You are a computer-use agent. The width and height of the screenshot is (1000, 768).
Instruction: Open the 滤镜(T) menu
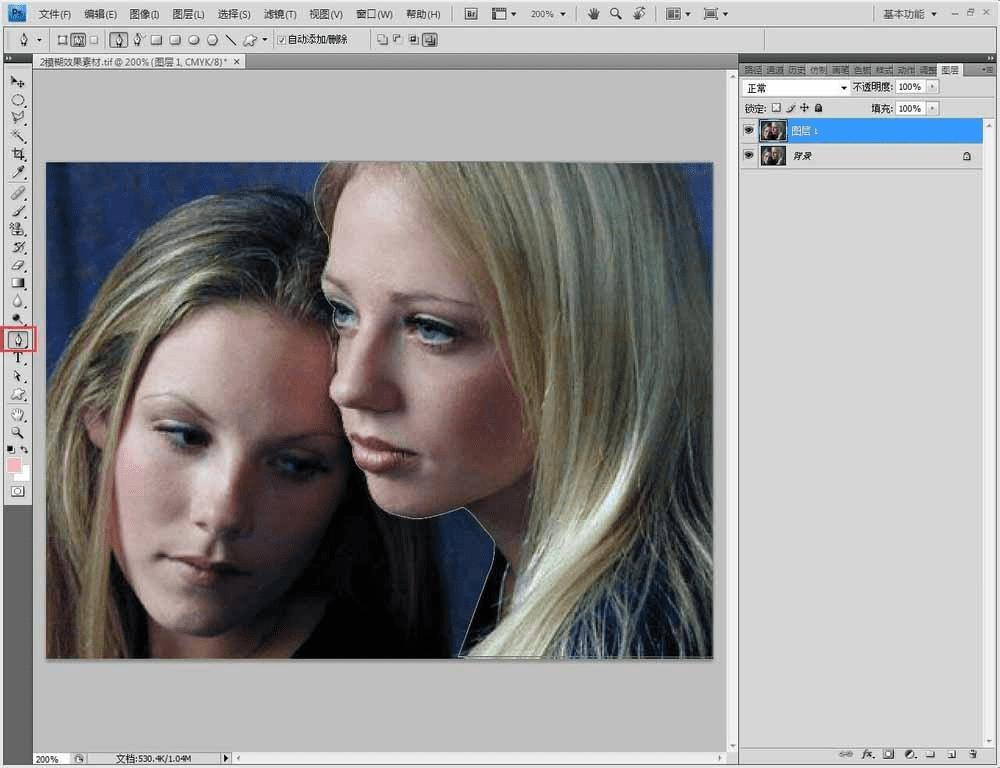tap(280, 13)
